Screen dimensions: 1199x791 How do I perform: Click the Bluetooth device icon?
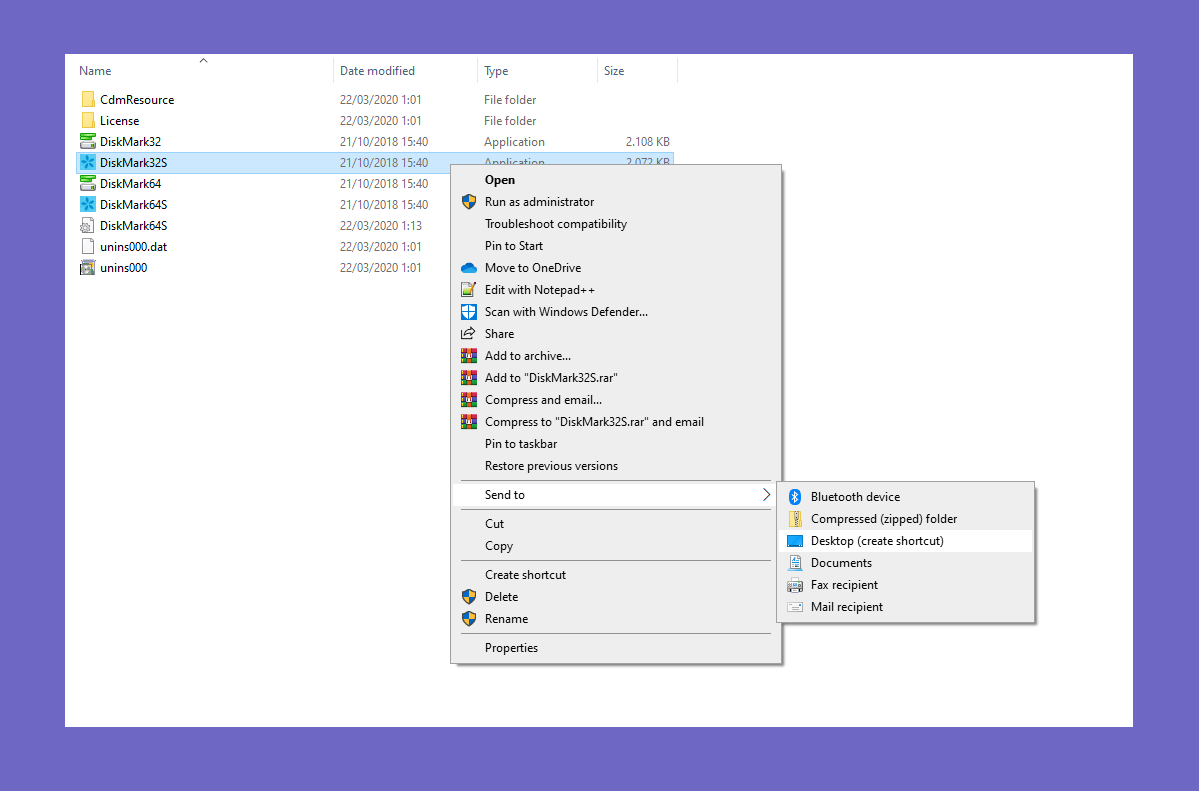[x=795, y=496]
